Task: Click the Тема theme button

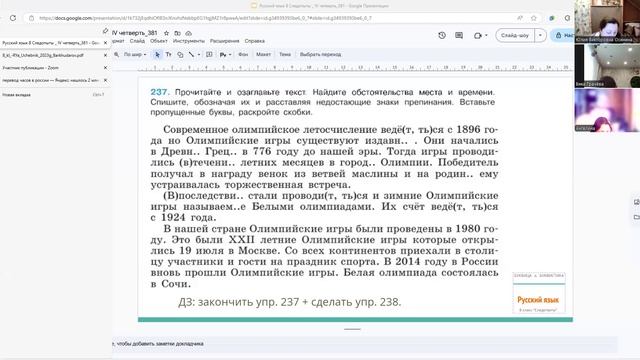Action: click(285, 54)
